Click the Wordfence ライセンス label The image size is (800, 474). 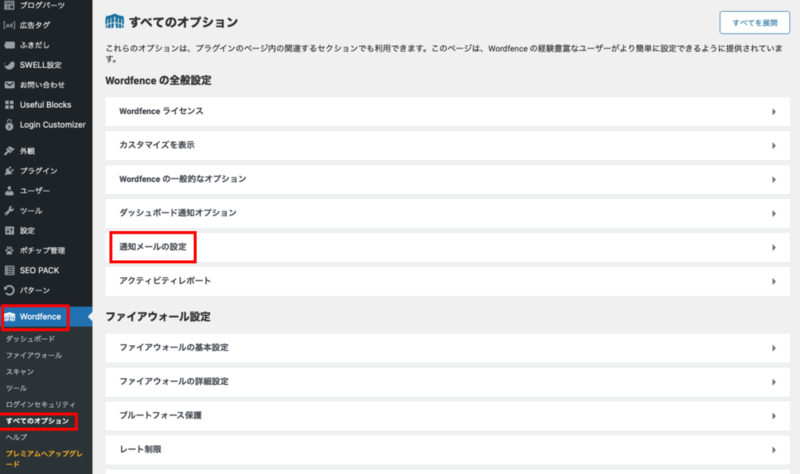click(x=161, y=111)
